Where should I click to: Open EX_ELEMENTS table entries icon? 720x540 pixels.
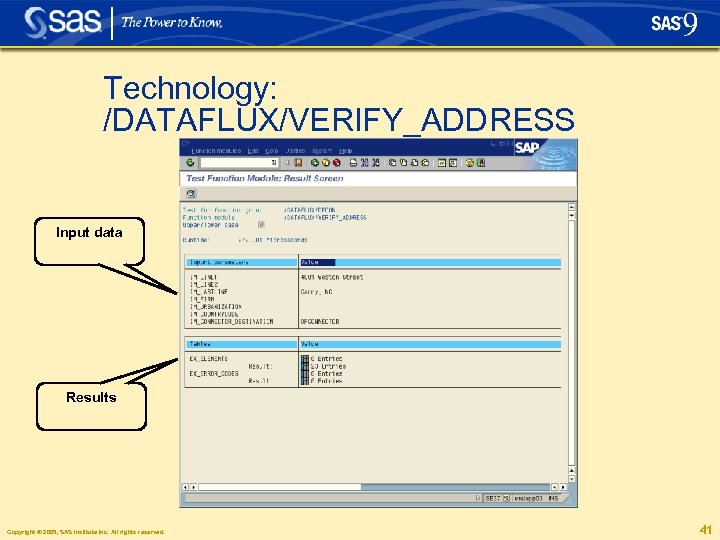tap(305, 359)
